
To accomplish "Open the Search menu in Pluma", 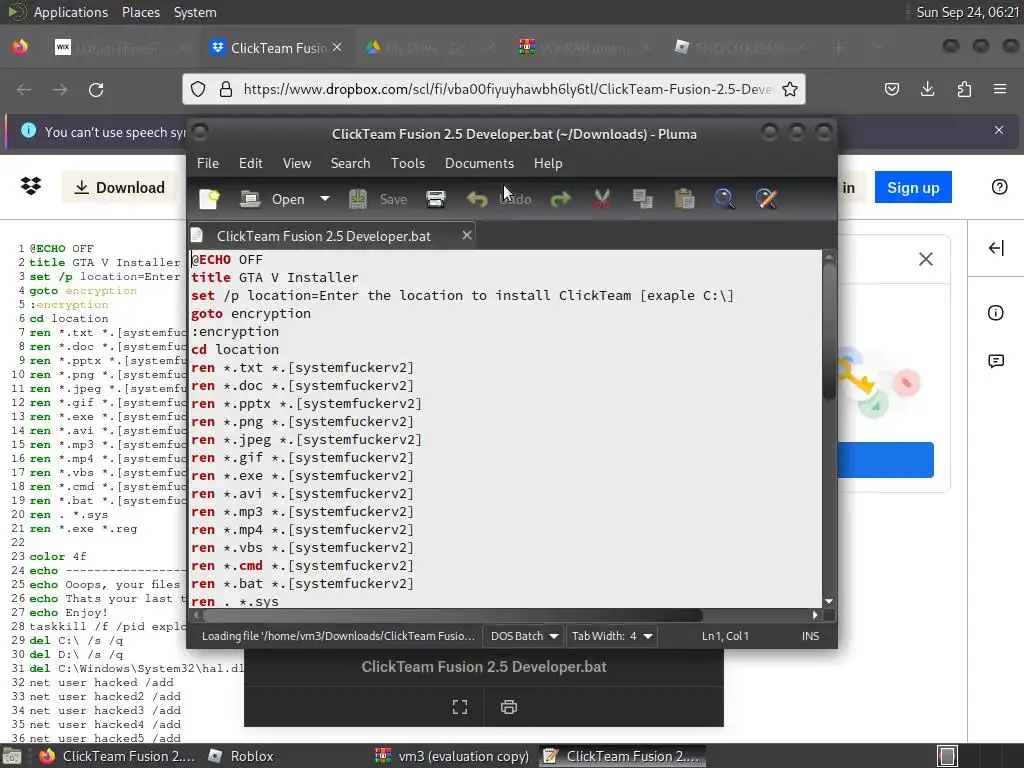I will point(351,163).
